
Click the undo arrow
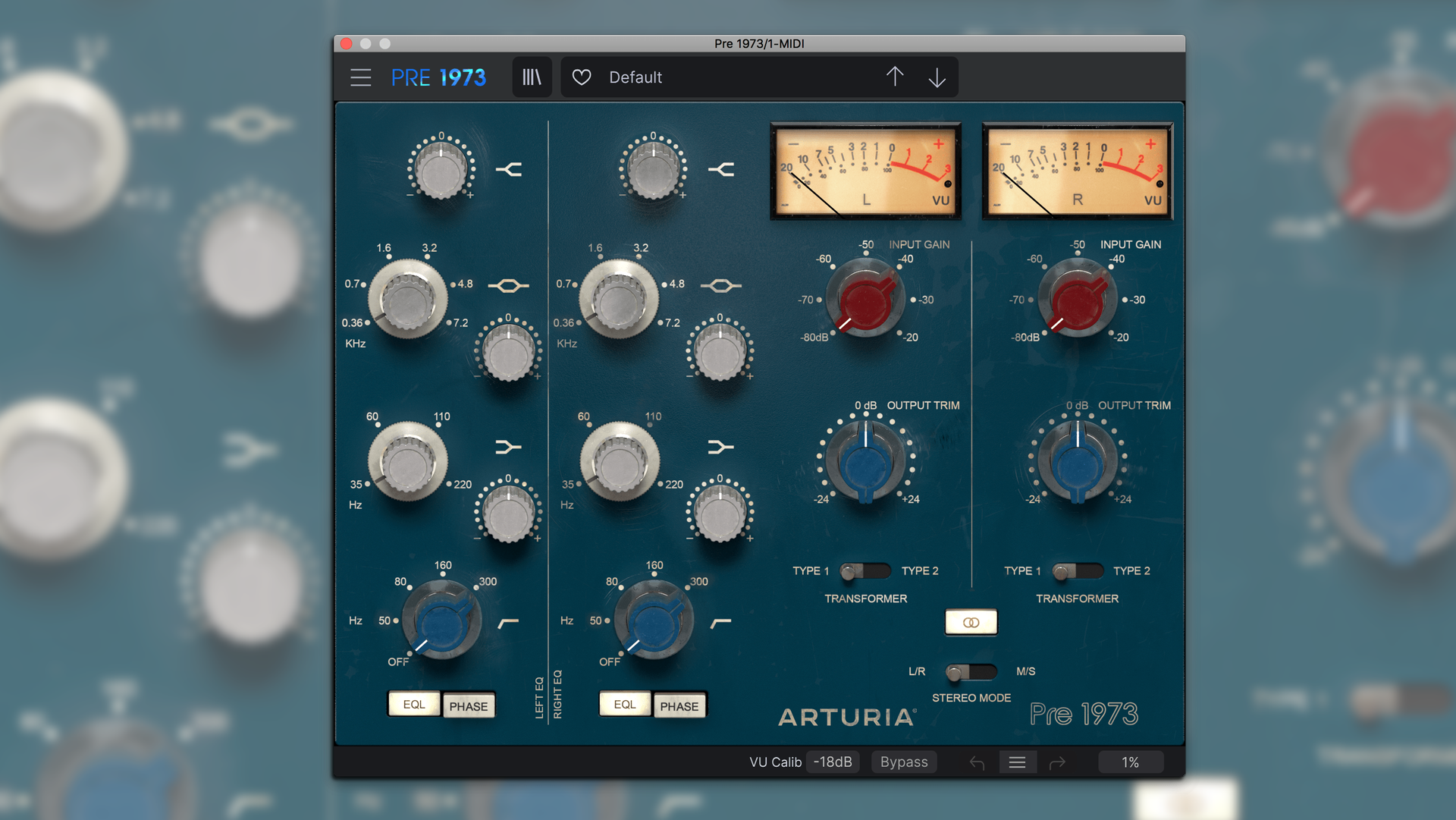tap(977, 762)
